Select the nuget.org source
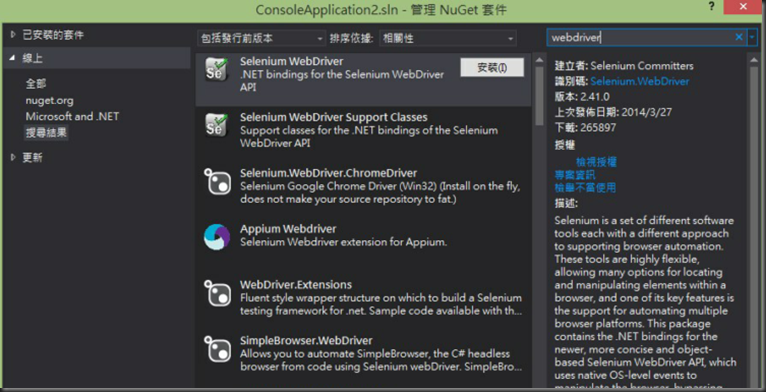The height and width of the screenshot is (392, 766). (x=50, y=101)
